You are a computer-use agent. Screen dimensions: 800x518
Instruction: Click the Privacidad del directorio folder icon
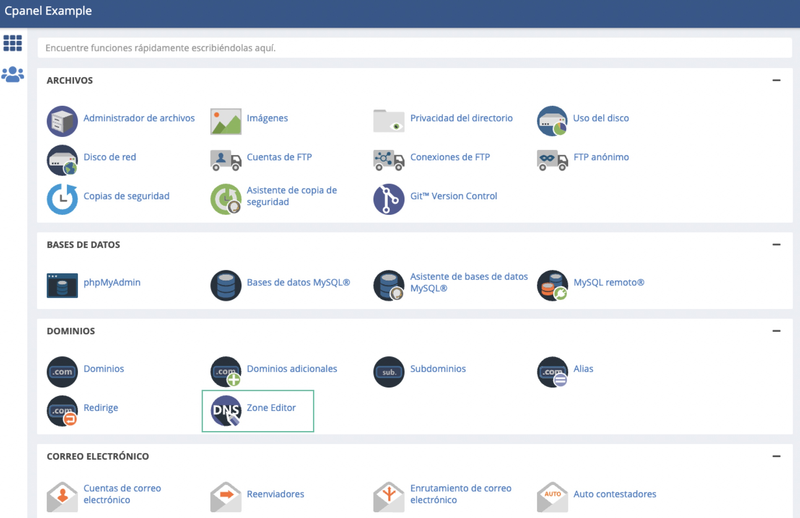389,121
